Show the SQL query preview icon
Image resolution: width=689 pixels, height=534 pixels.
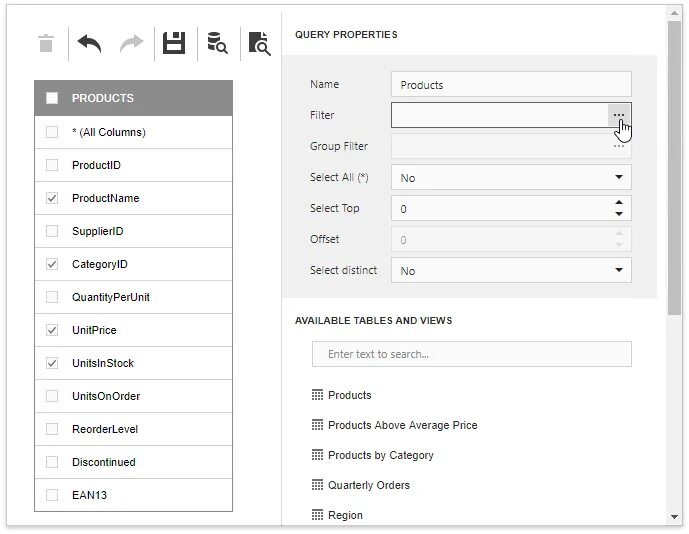[x=259, y=43]
